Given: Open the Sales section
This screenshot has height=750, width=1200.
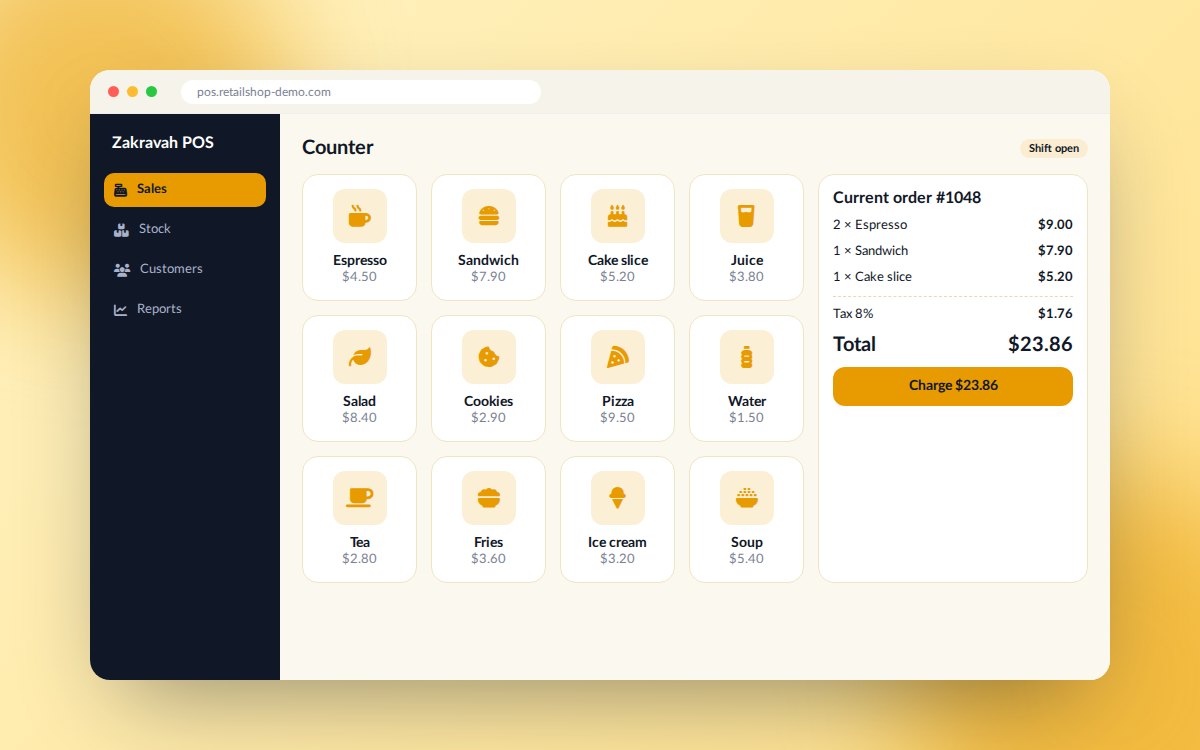Looking at the screenshot, I should [185, 190].
